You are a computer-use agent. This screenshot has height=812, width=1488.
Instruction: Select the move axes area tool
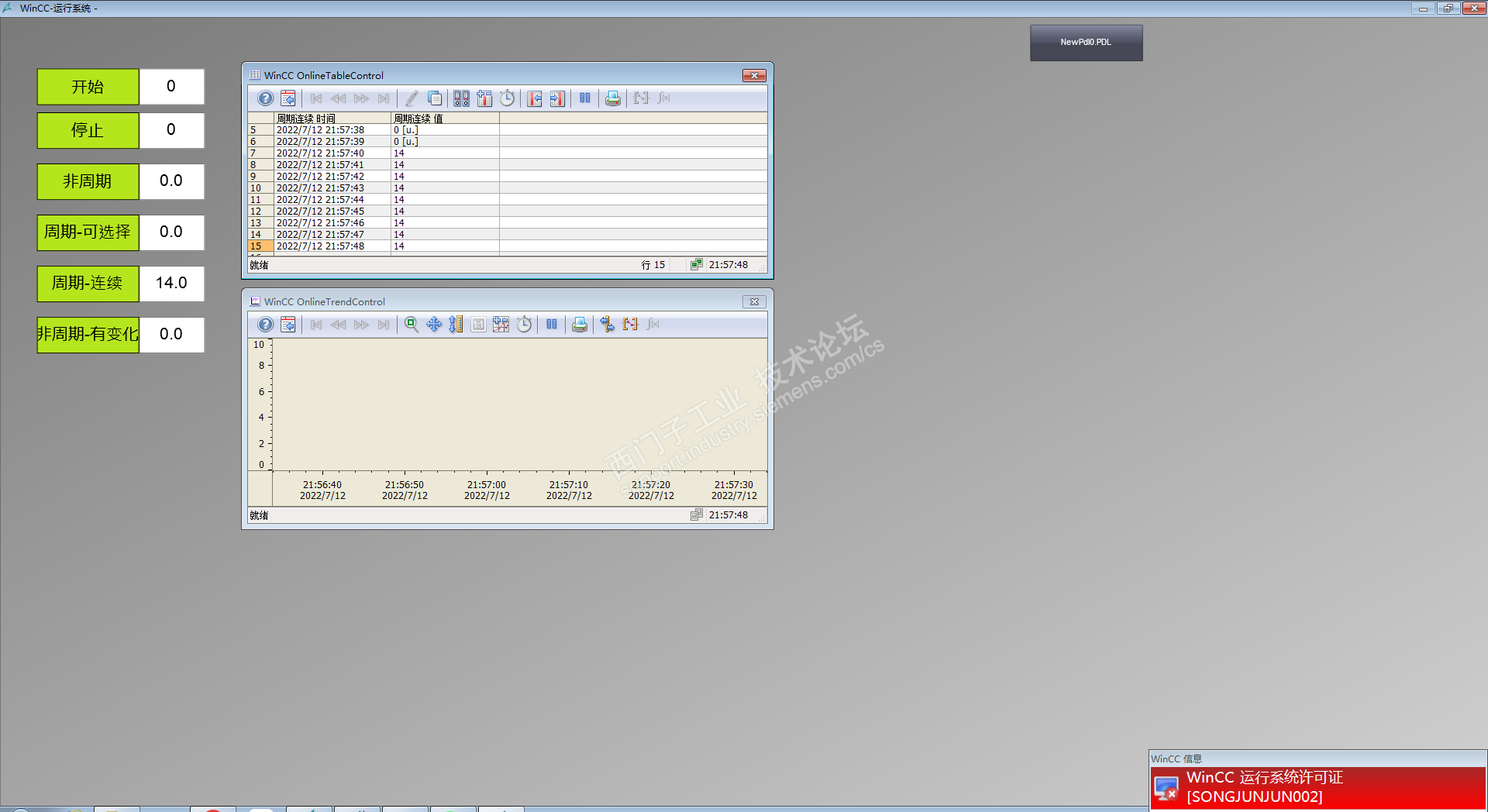[456, 325]
